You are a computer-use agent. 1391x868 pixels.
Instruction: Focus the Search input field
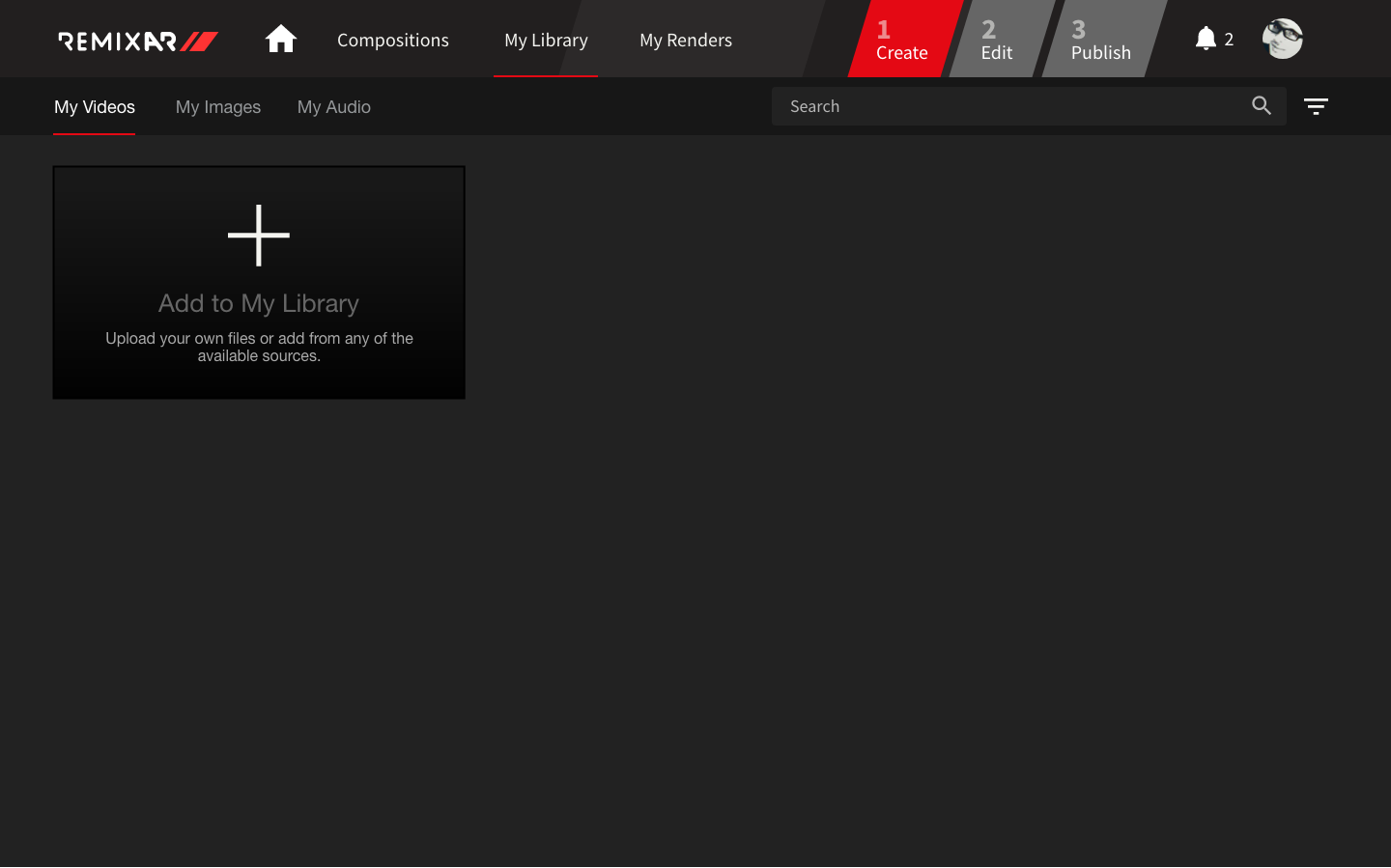point(1029,106)
